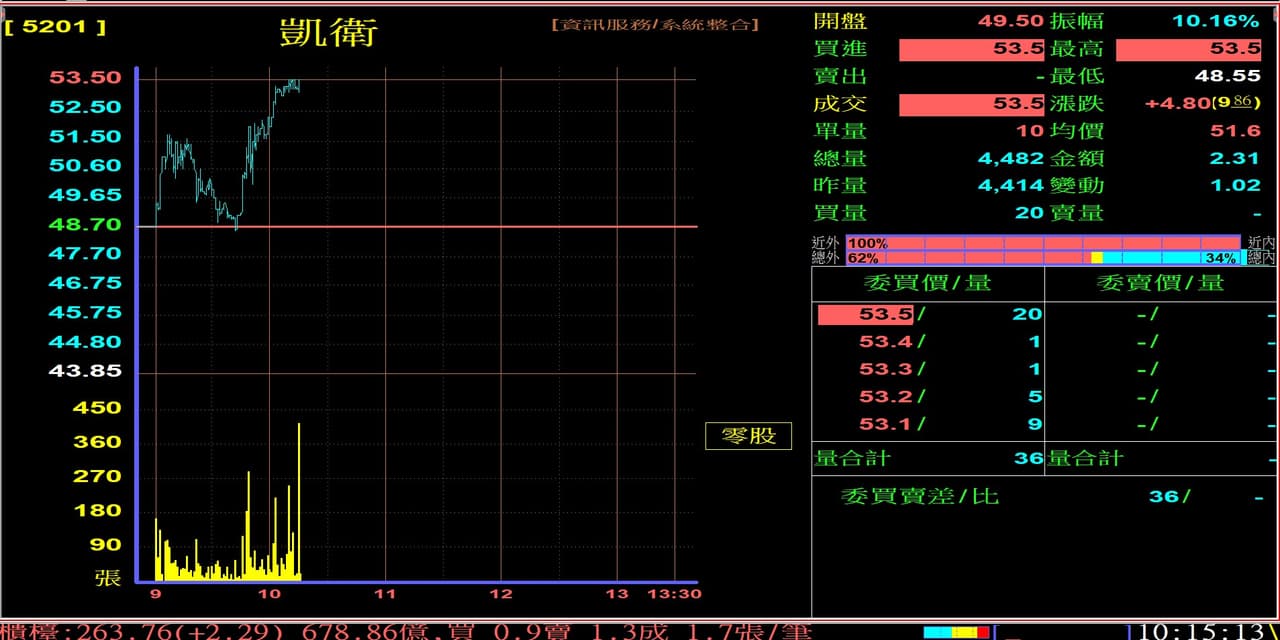This screenshot has width=1280, height=640.
Task: Select the 53.1 bid price row
Action: click(886, 424)
